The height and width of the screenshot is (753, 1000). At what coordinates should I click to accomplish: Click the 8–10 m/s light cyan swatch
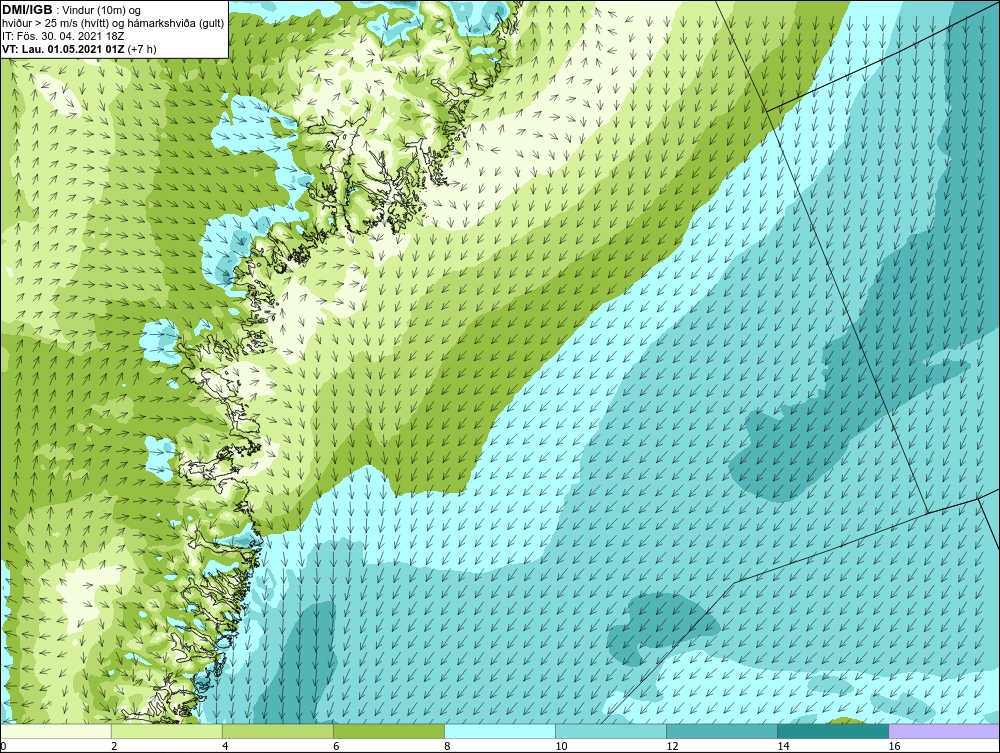pyautogui.click(x=500, y=731)
